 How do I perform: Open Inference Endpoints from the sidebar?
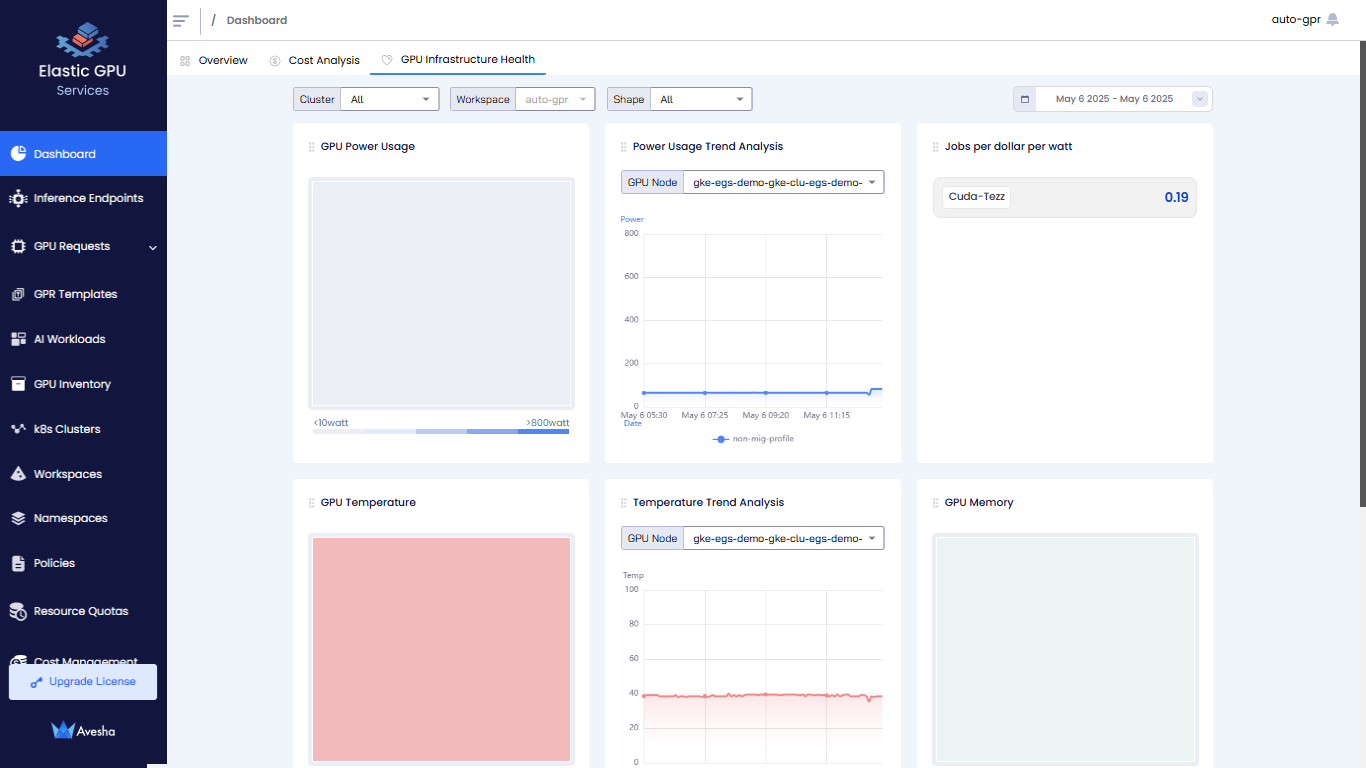pos(88,198)
